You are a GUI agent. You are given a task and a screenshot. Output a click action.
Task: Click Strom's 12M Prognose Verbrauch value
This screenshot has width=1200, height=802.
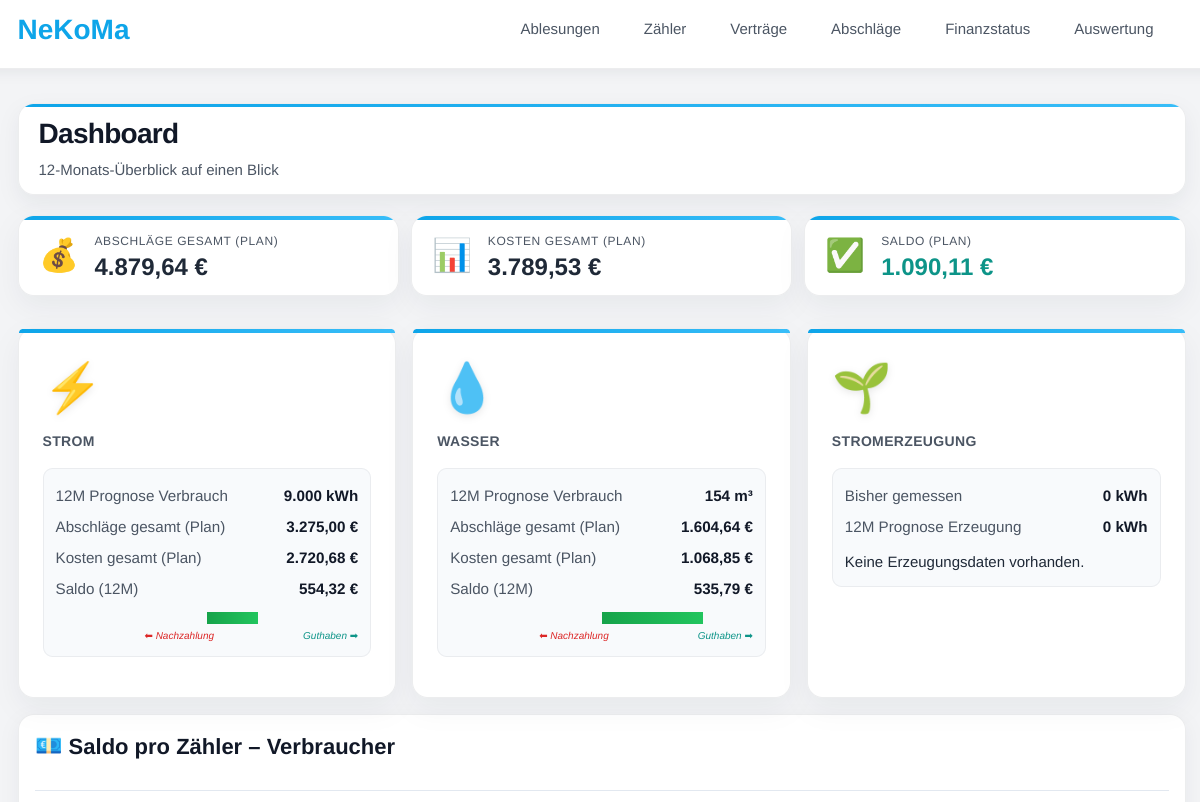(320, 496)
